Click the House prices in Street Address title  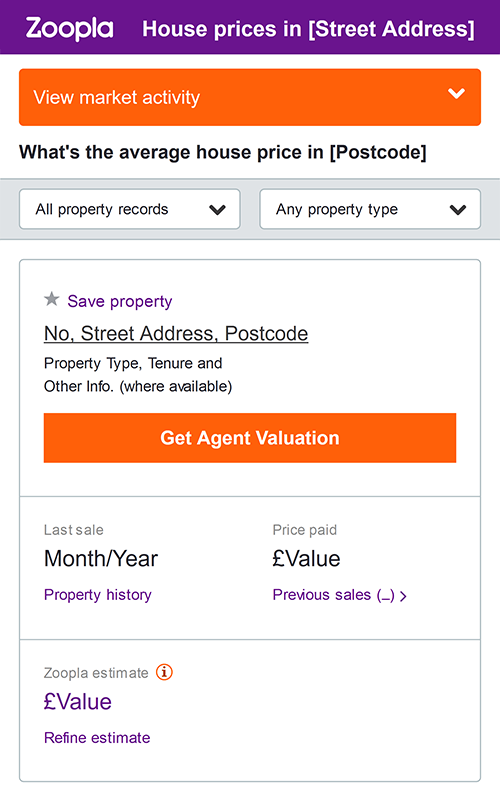(308, 29)
